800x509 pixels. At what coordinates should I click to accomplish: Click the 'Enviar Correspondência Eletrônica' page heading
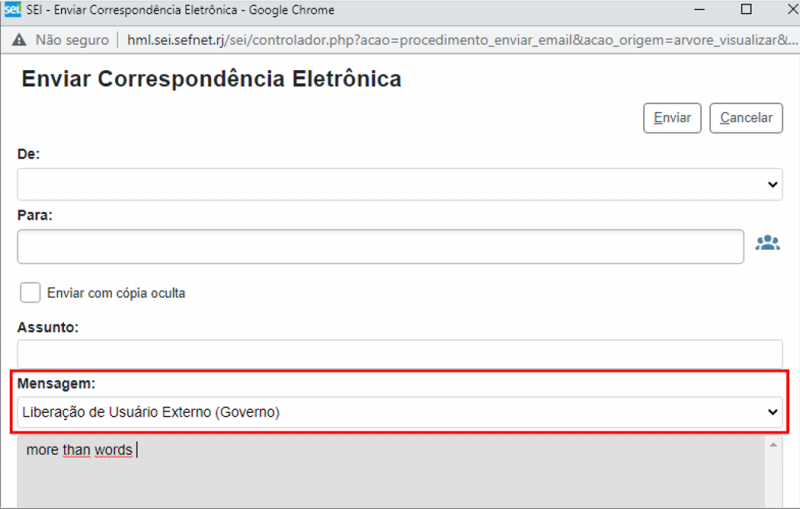211,79
